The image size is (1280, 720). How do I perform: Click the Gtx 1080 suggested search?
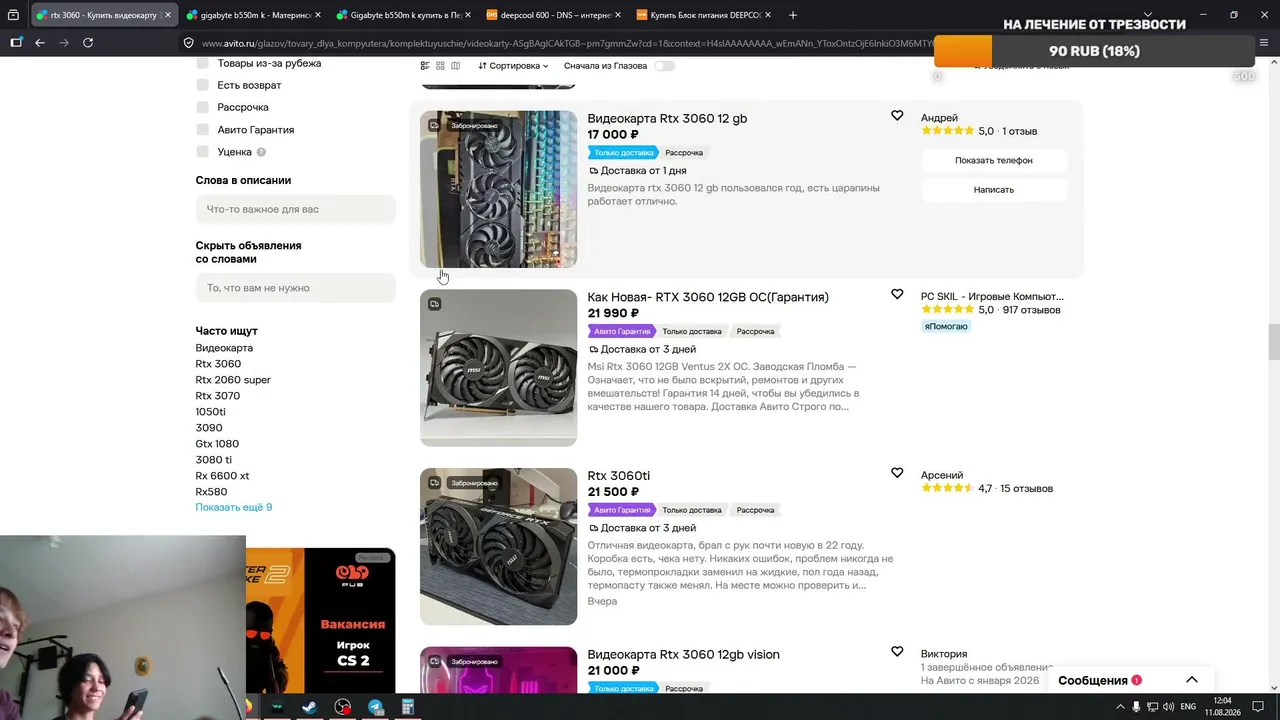click(217, 444)
